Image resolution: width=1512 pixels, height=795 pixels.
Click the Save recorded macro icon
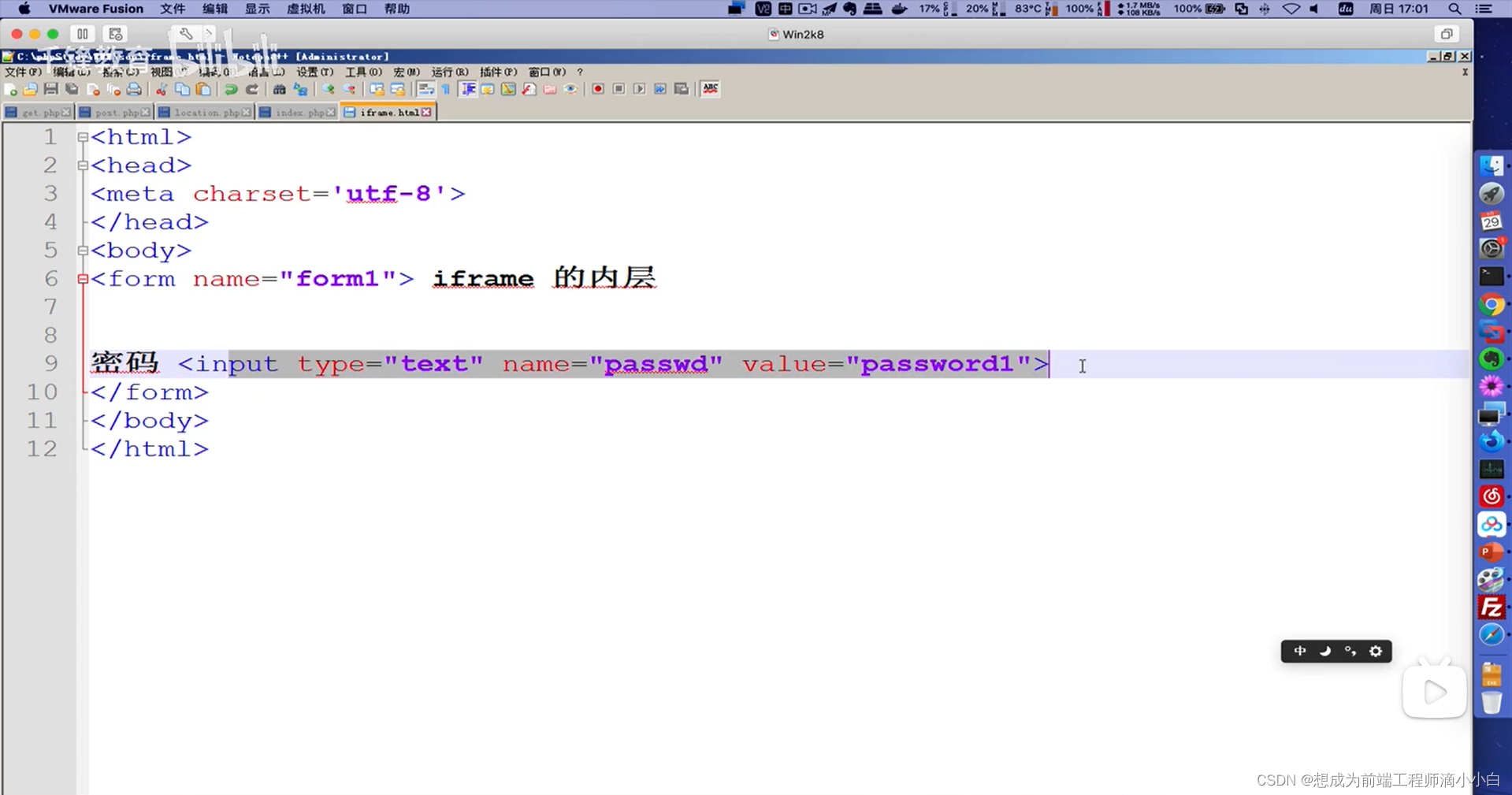(x=682, y=89)
